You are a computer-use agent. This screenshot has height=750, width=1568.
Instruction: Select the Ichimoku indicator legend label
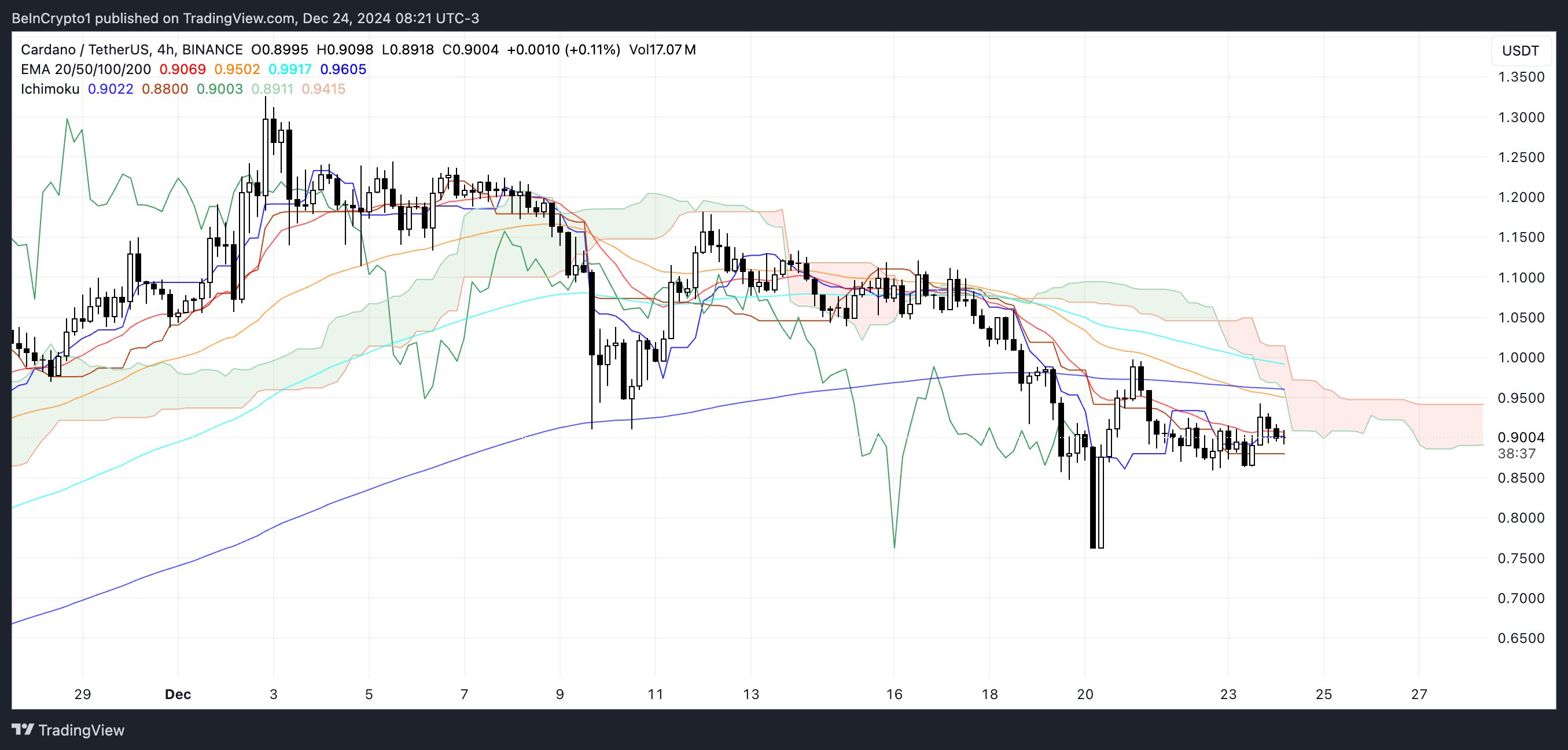pos(50,89)
